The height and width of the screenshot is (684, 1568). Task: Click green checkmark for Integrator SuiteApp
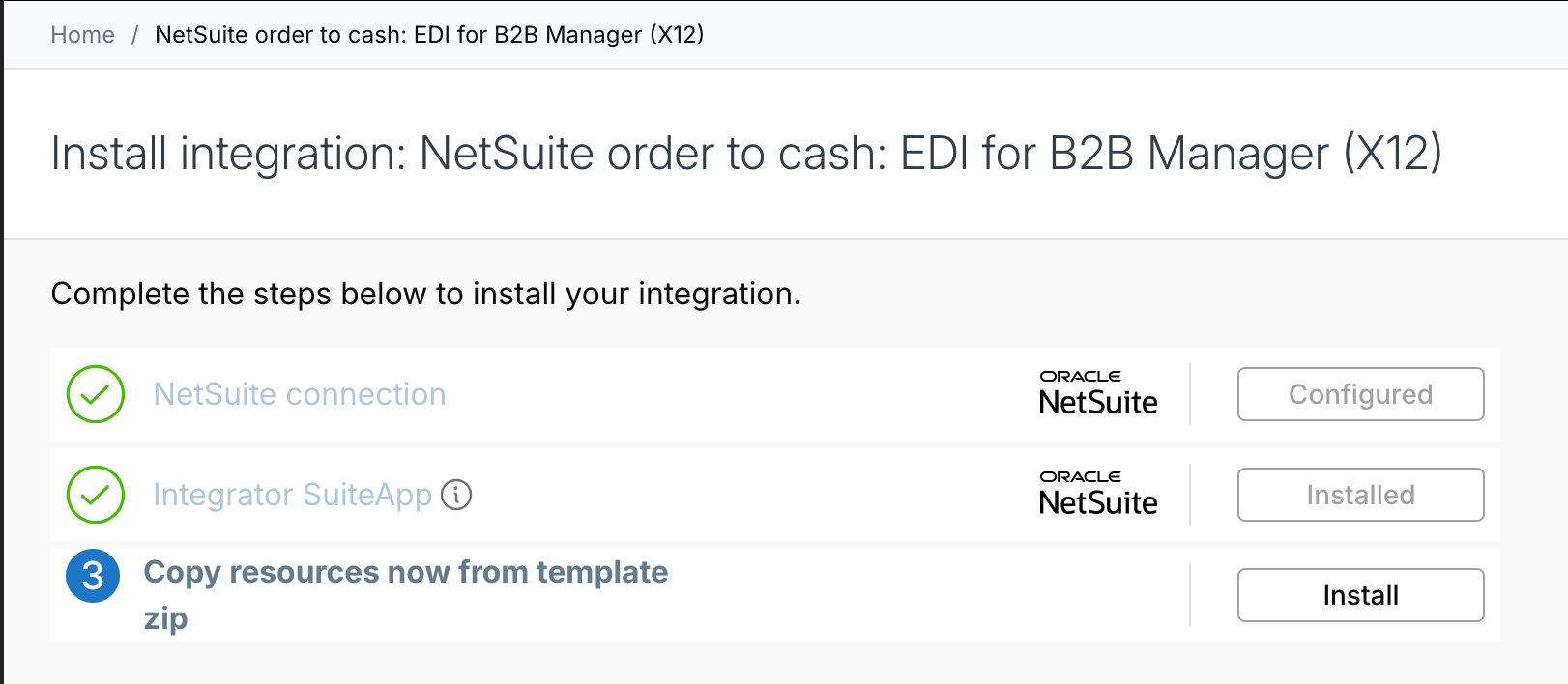point(96,495)
